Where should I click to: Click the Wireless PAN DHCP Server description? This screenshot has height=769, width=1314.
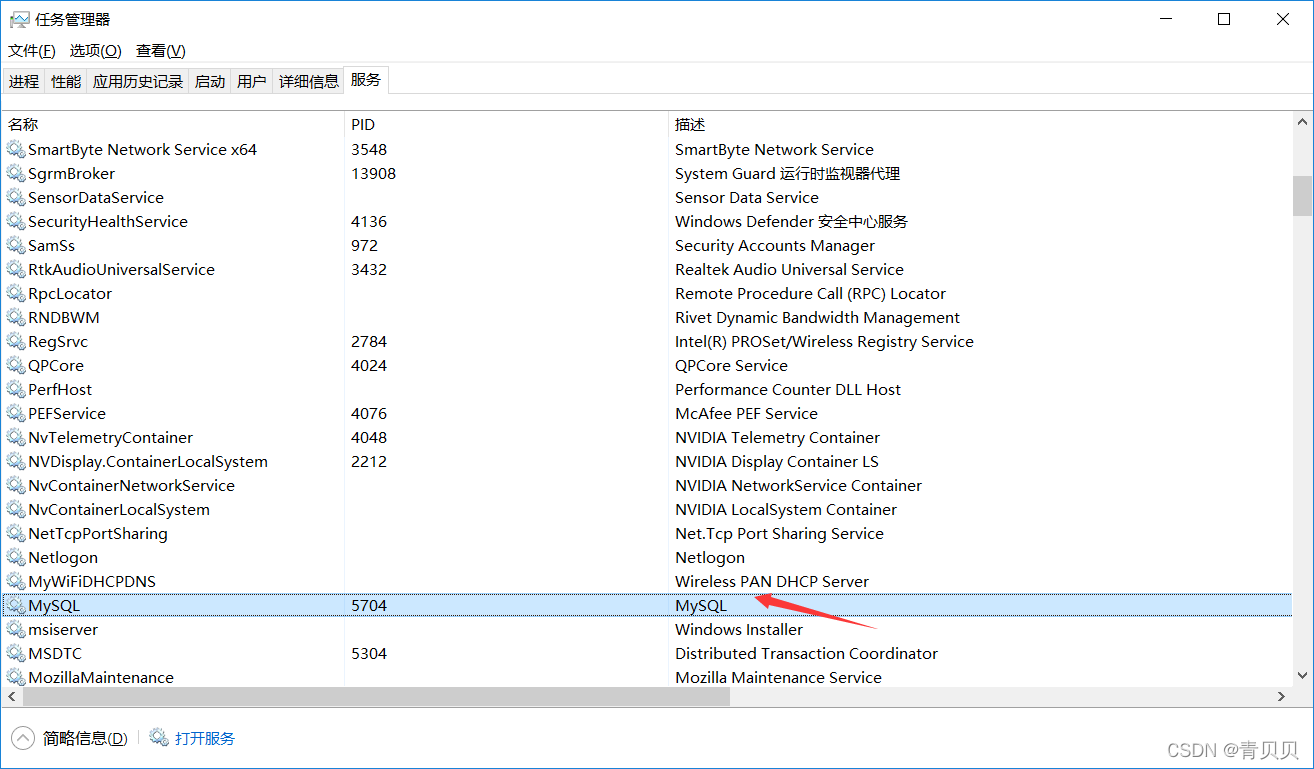pos(772,582)
